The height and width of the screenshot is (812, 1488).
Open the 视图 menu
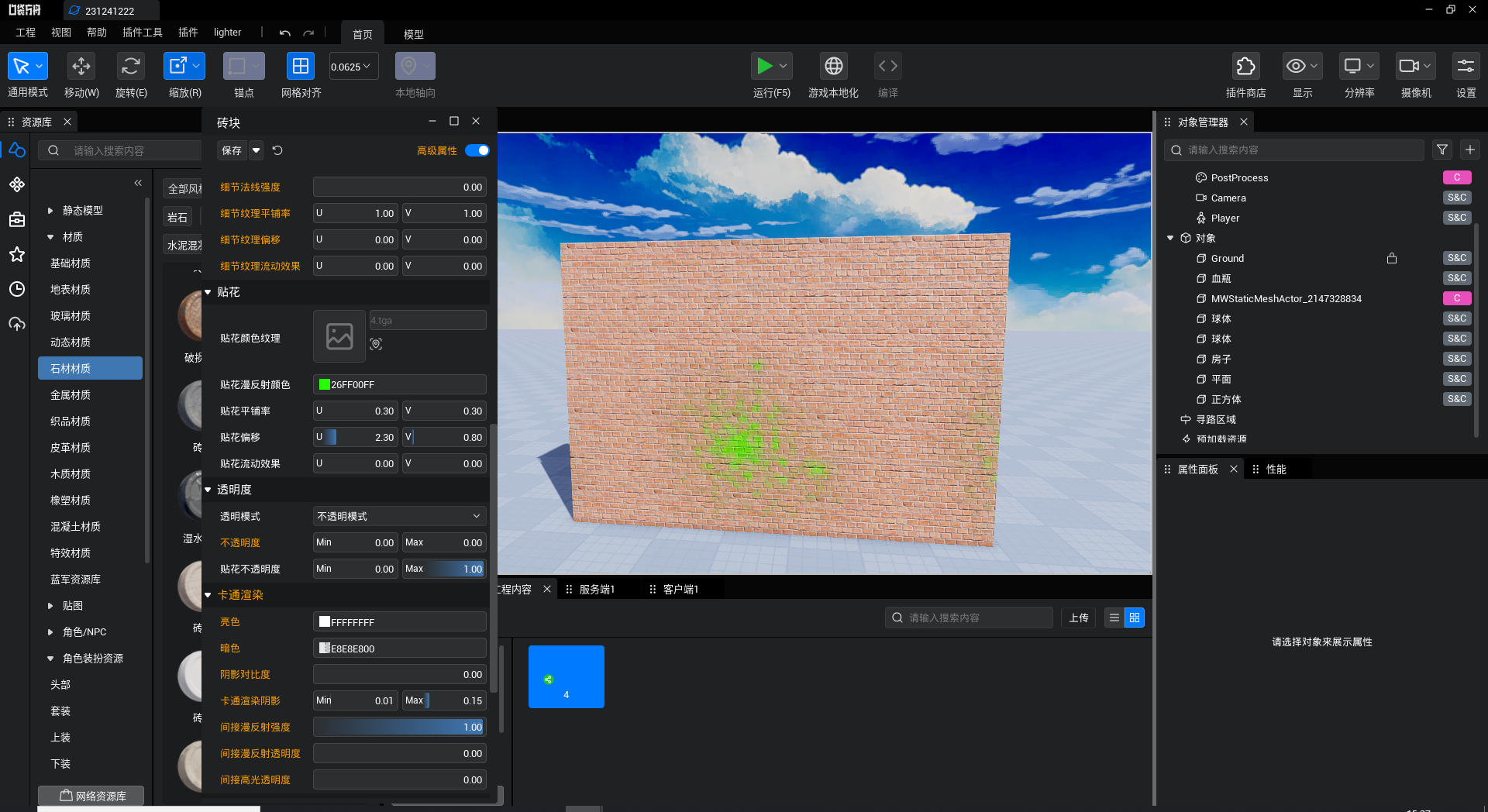pyautogui.click(x=61, y=33)
